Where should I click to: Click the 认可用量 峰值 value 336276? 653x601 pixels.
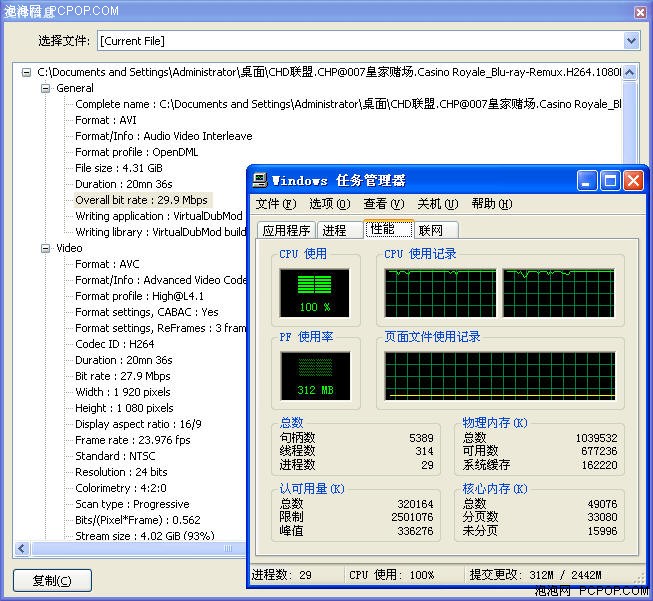415,531
